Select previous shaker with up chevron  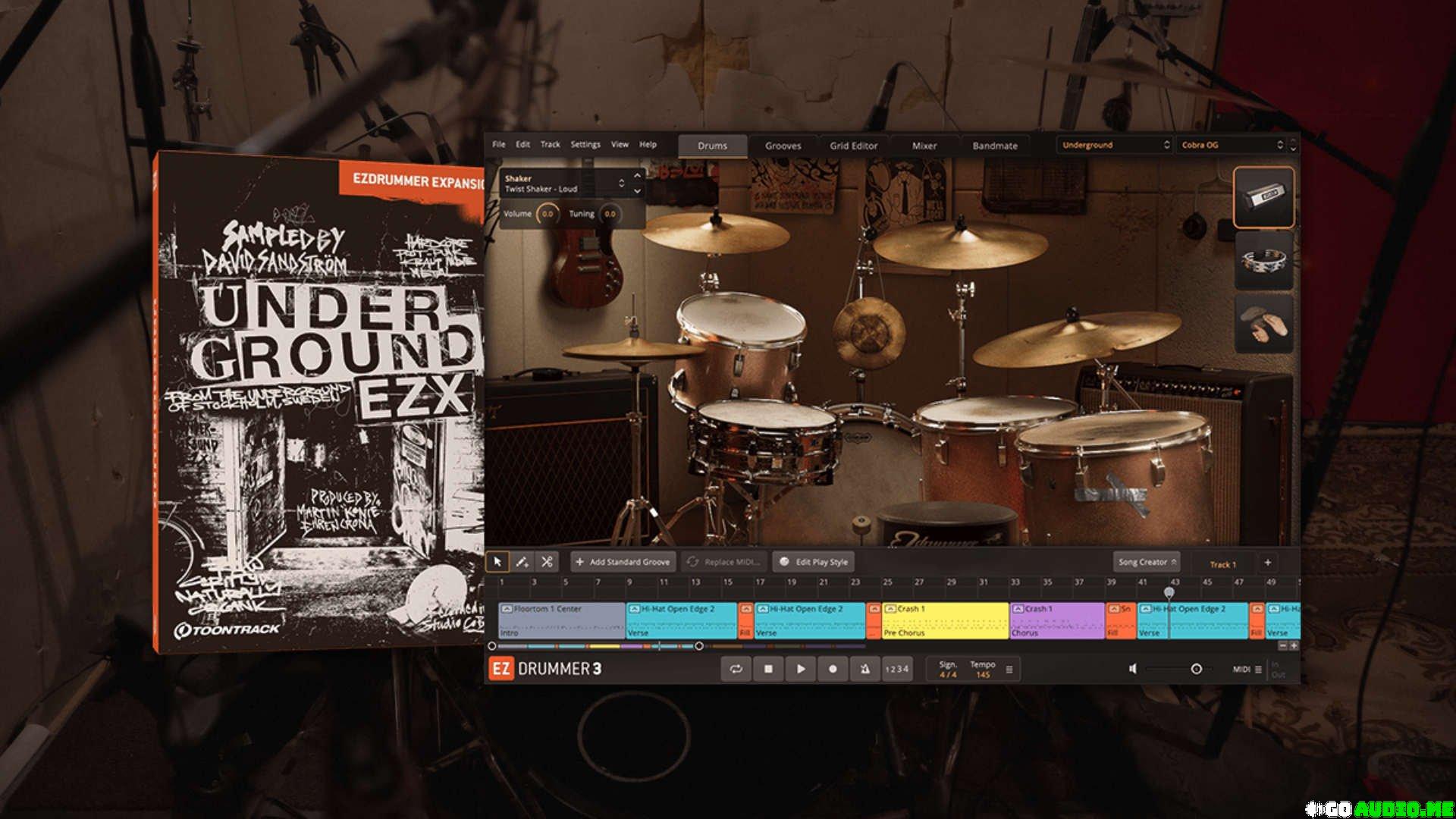click(637, 175)
